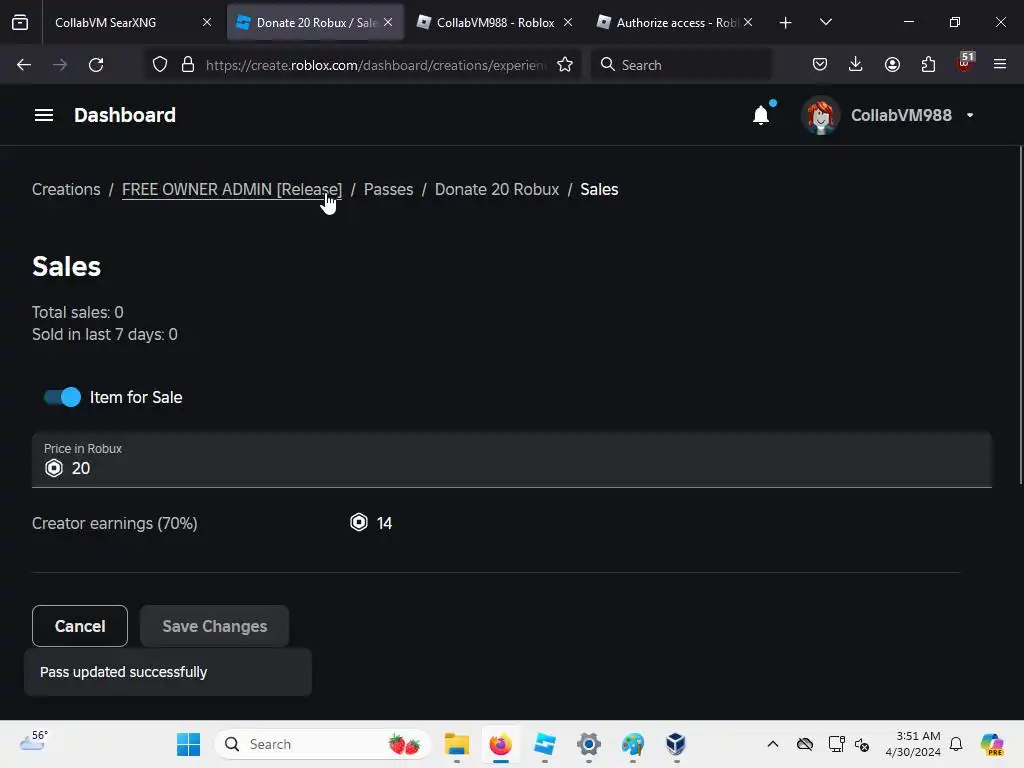The width and height of the screenshot is (1024, 768).
Task: Click the network display tray icon
Action: 836,744
